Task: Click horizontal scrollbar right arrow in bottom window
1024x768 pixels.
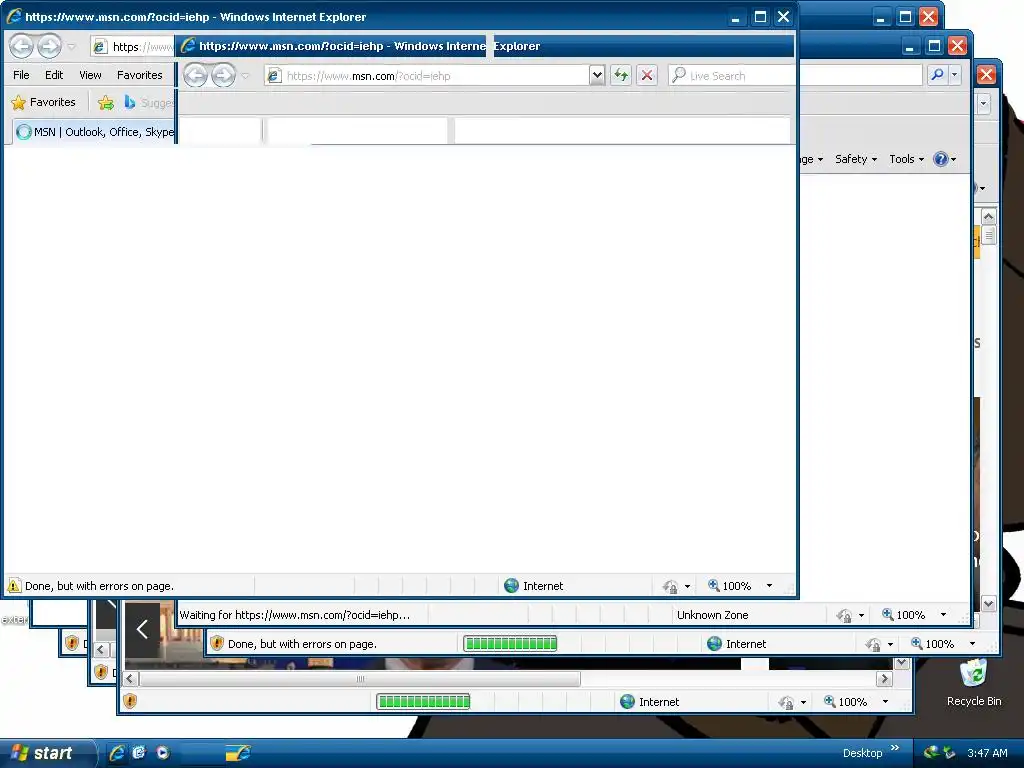Action: 885,679
